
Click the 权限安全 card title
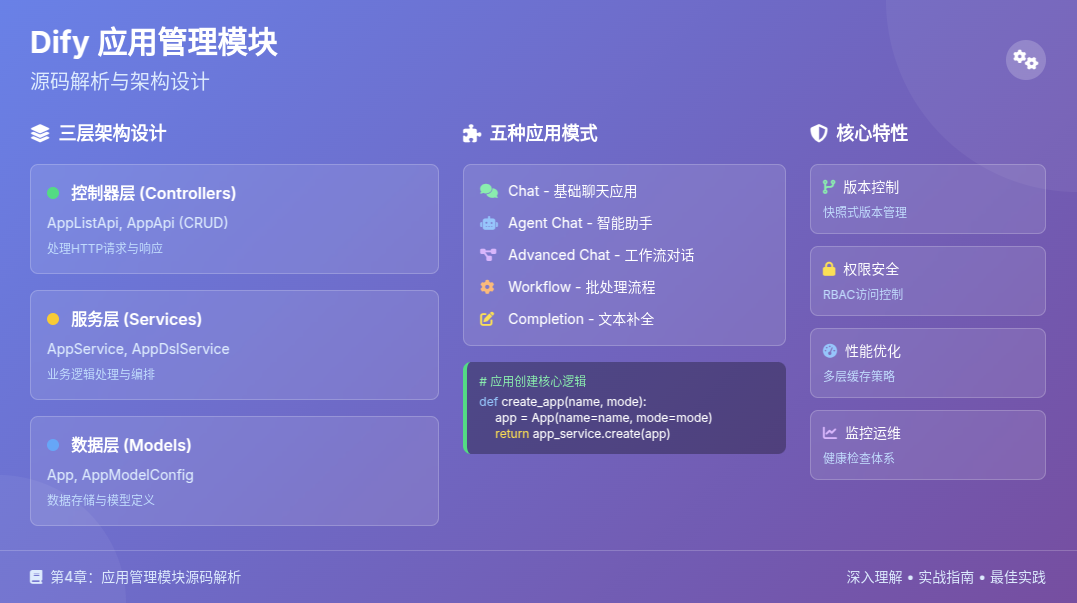point(871,269)
